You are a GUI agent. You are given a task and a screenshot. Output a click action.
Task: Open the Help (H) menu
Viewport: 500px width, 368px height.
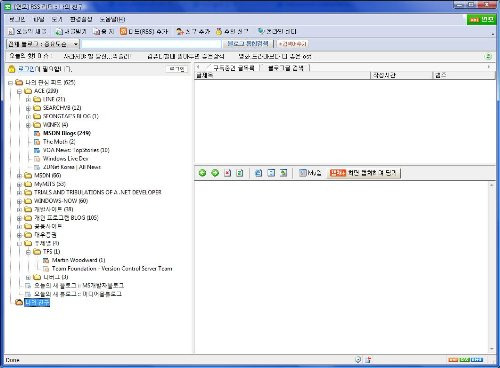coord(113,19)
